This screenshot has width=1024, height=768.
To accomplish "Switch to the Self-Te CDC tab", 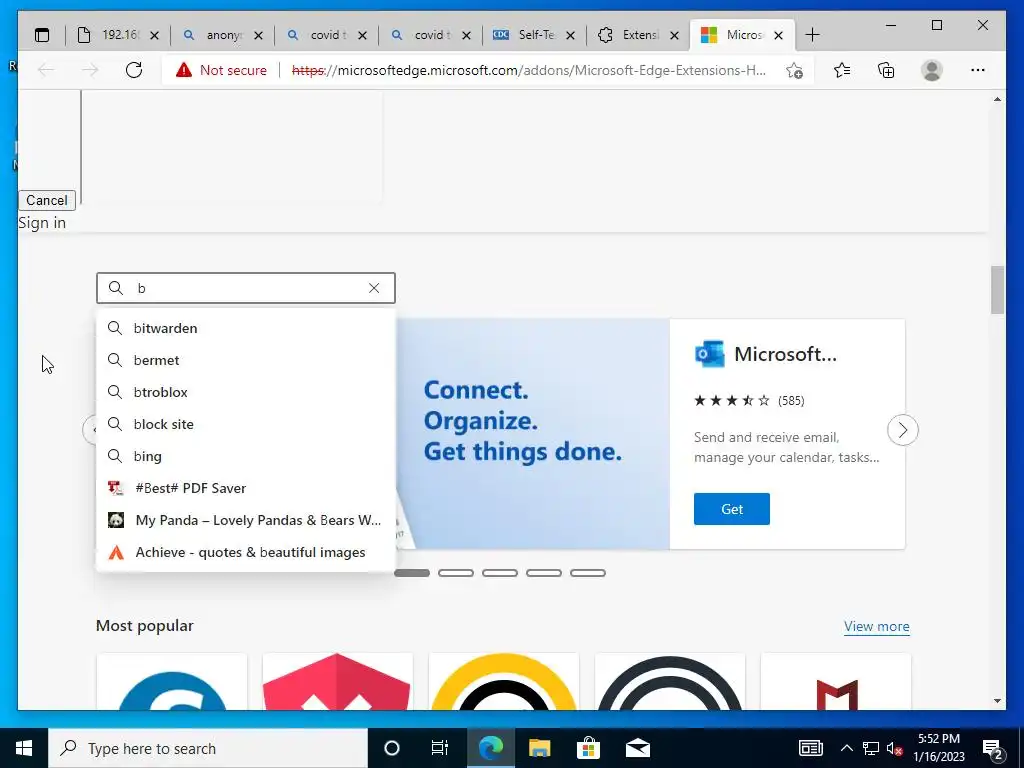I will pos(534,35).
